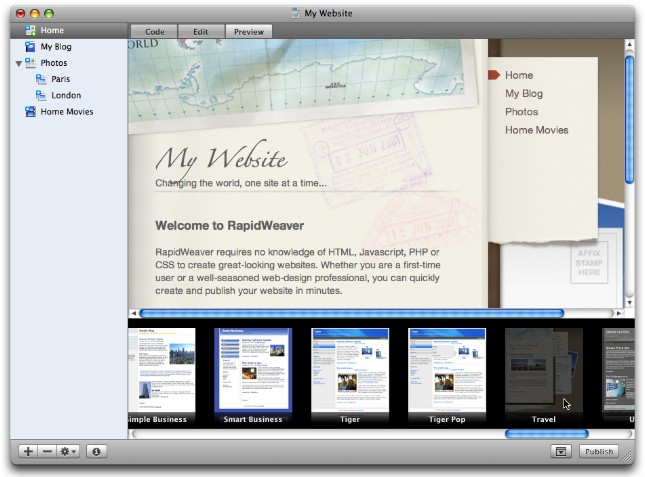The width and height of the screenshot is (645, 477).
Task: Click the window resize grip corner
Action: 626,456
